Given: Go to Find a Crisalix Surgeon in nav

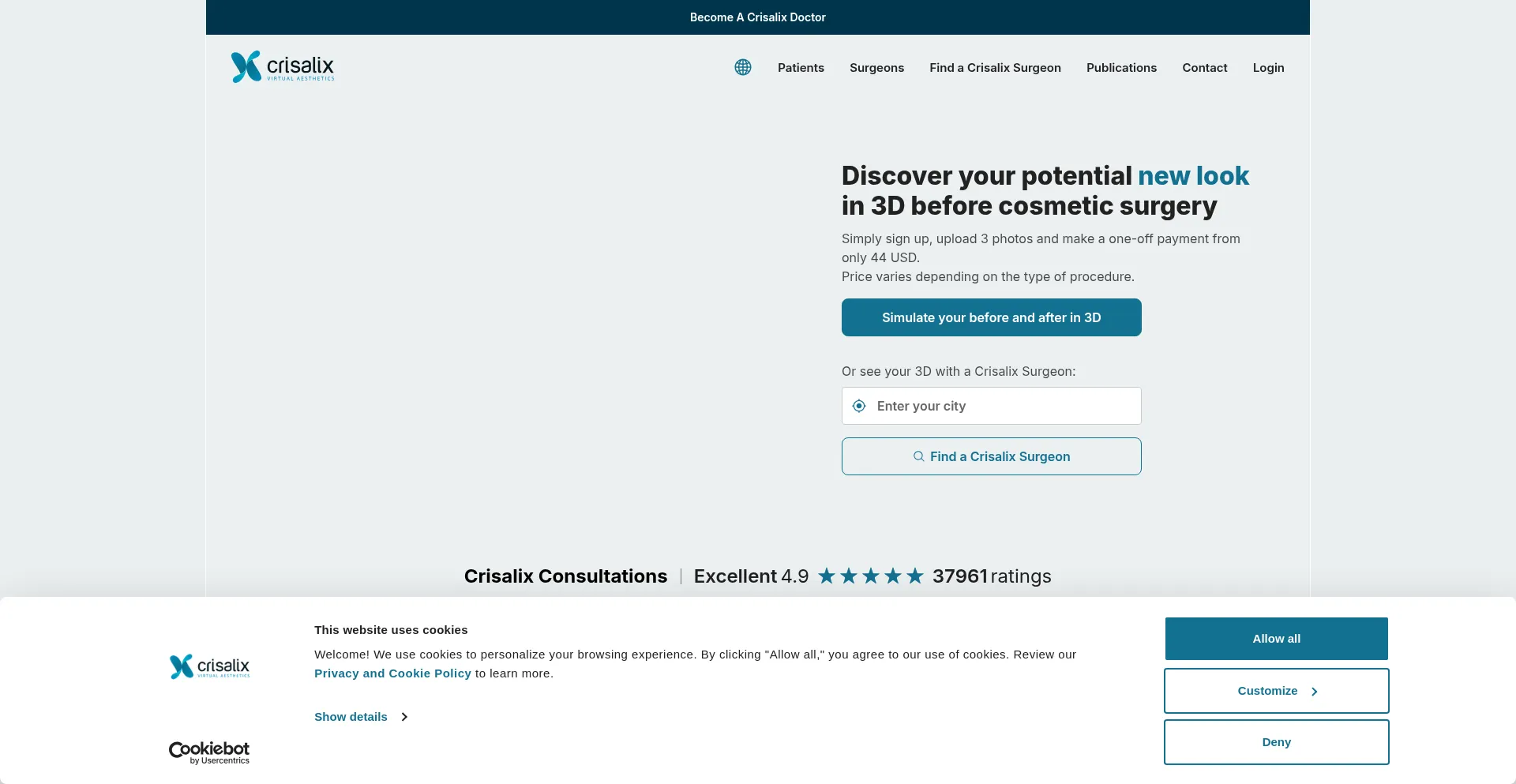Looking at the screenshot, I should coord(995,68).
